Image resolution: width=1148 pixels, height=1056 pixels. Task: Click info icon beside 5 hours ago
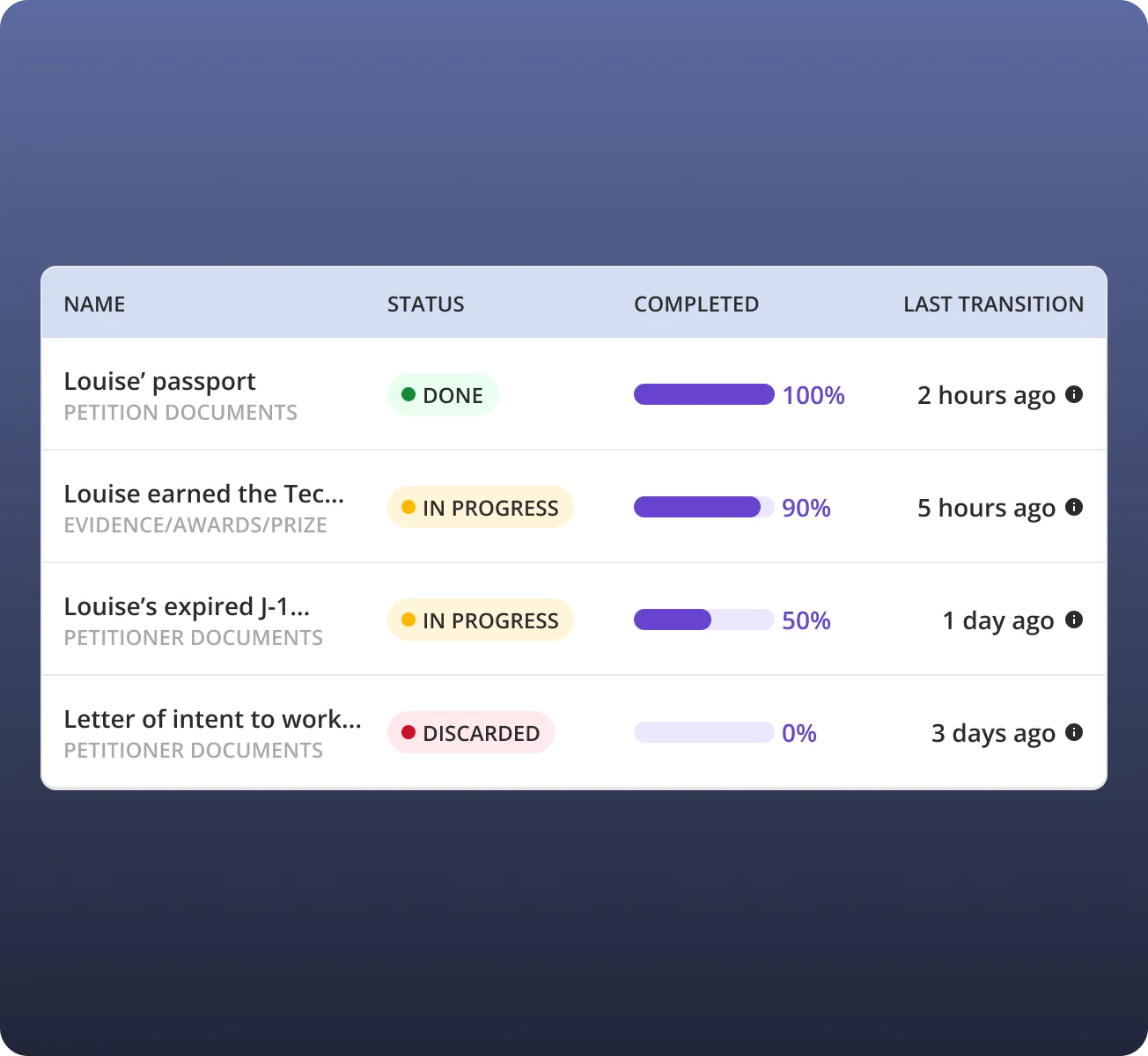[x=1074, y=507]
